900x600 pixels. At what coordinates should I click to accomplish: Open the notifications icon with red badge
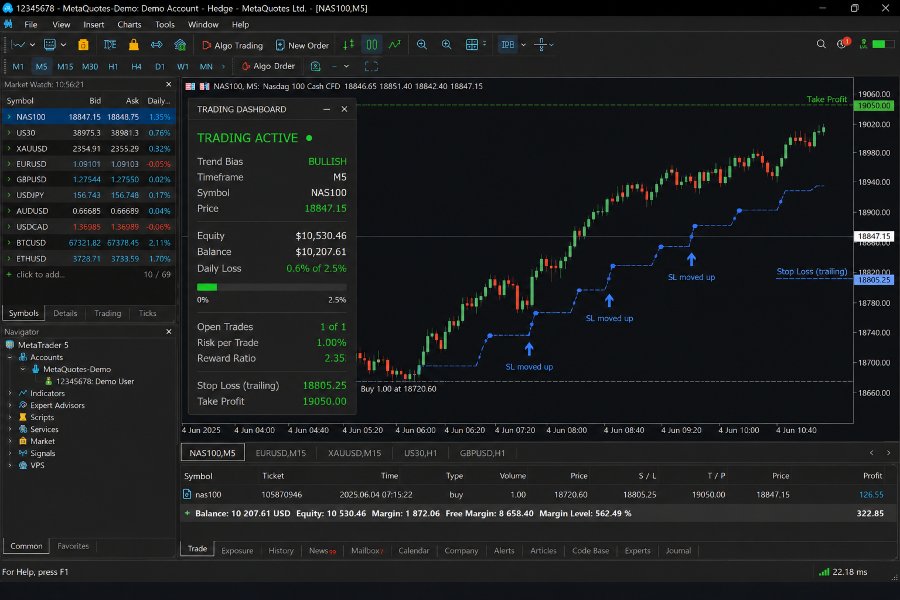click(x=843, y=44)
